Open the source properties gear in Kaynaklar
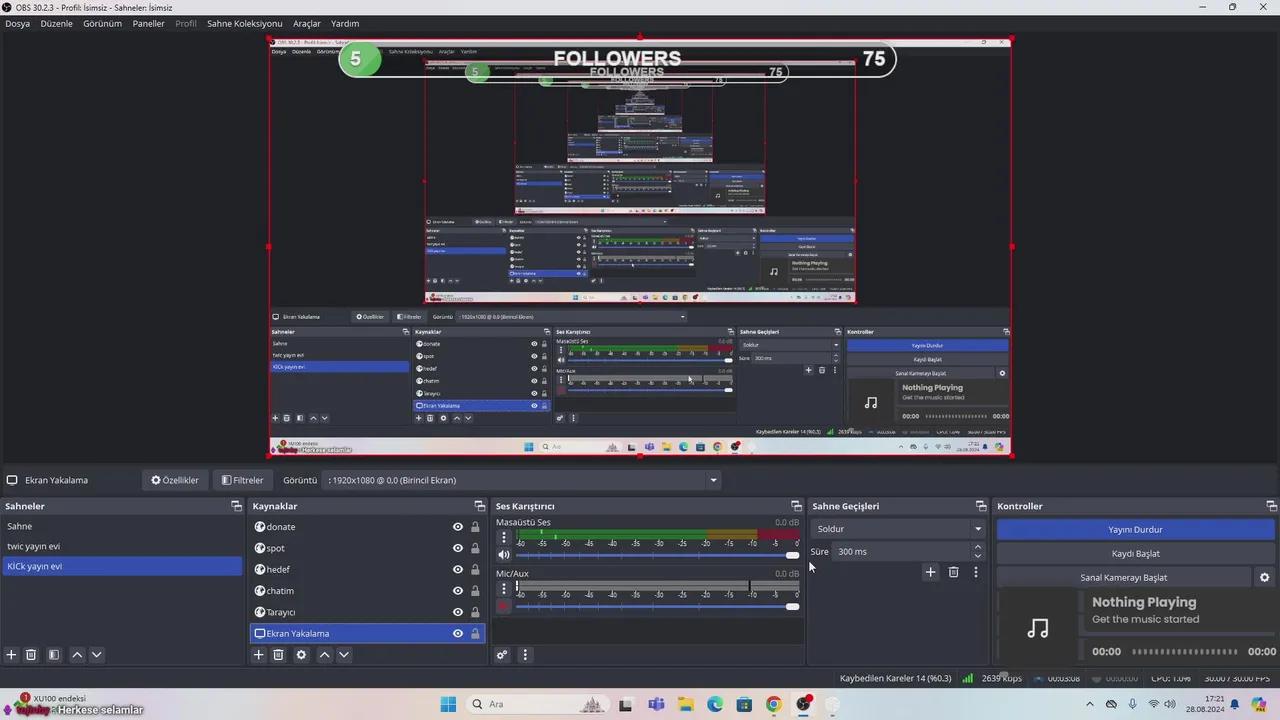Screen dimensions: 1280x720 click(301, 654)
